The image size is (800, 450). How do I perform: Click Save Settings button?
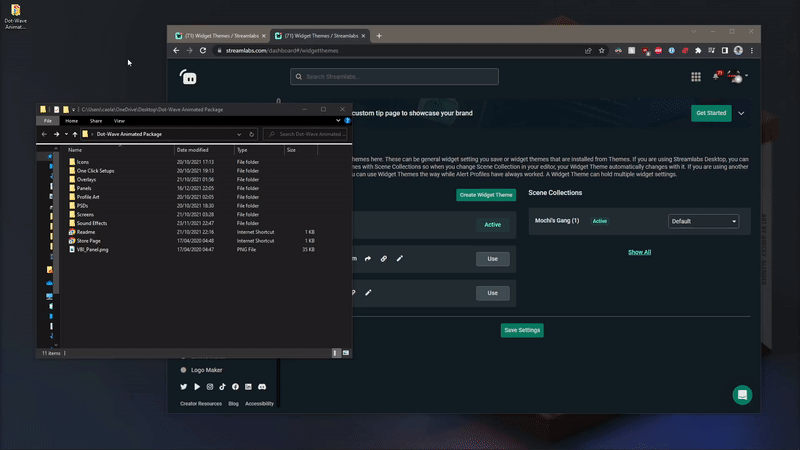click(x=522, y=330)
